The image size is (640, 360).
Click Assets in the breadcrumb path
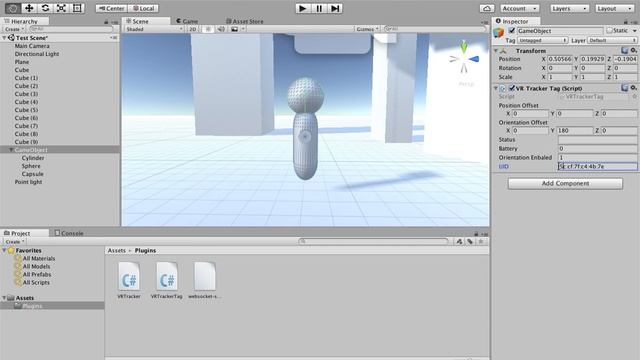pos(117,250)
